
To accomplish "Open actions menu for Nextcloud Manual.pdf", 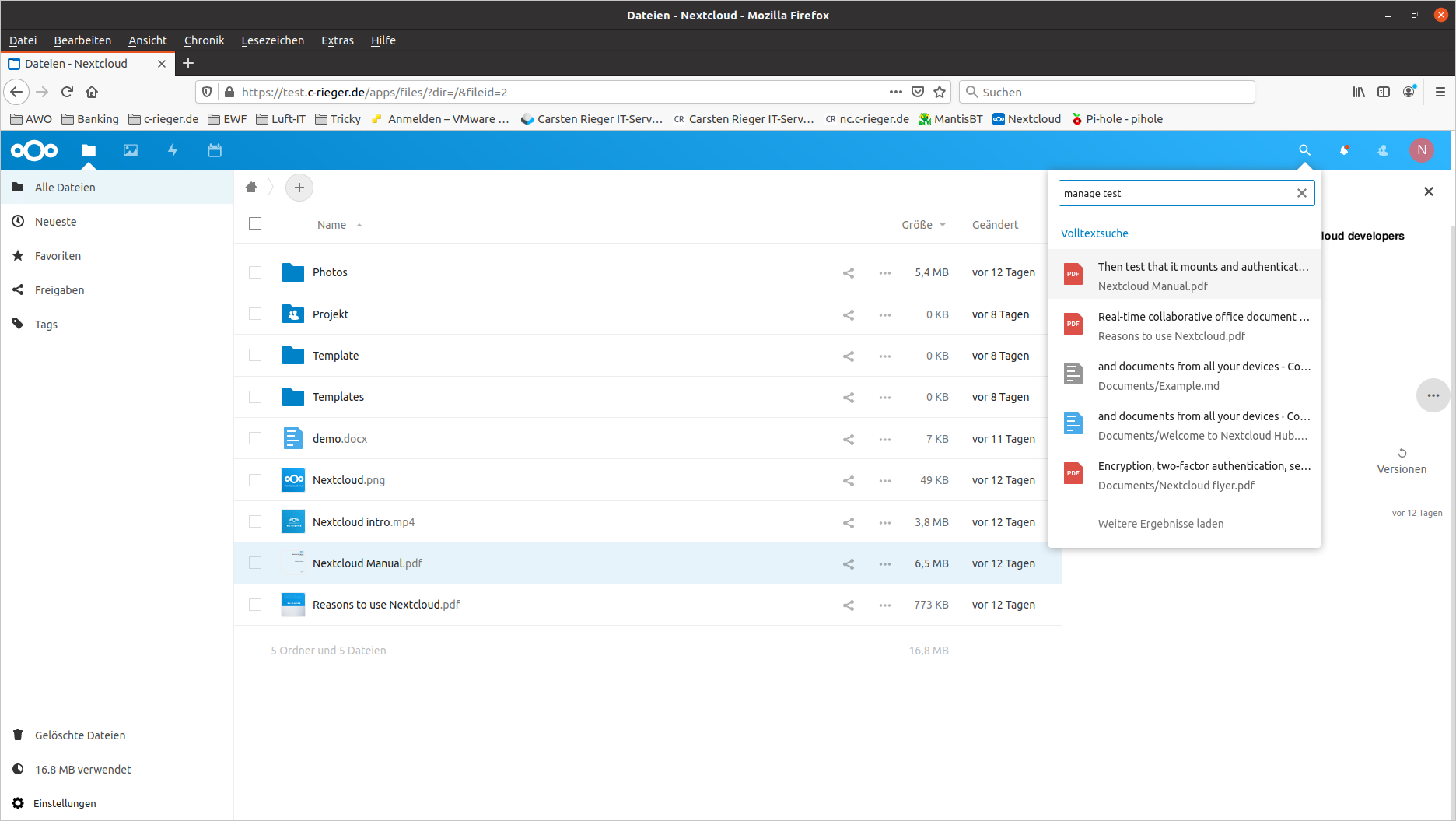I will coord(885,564).
